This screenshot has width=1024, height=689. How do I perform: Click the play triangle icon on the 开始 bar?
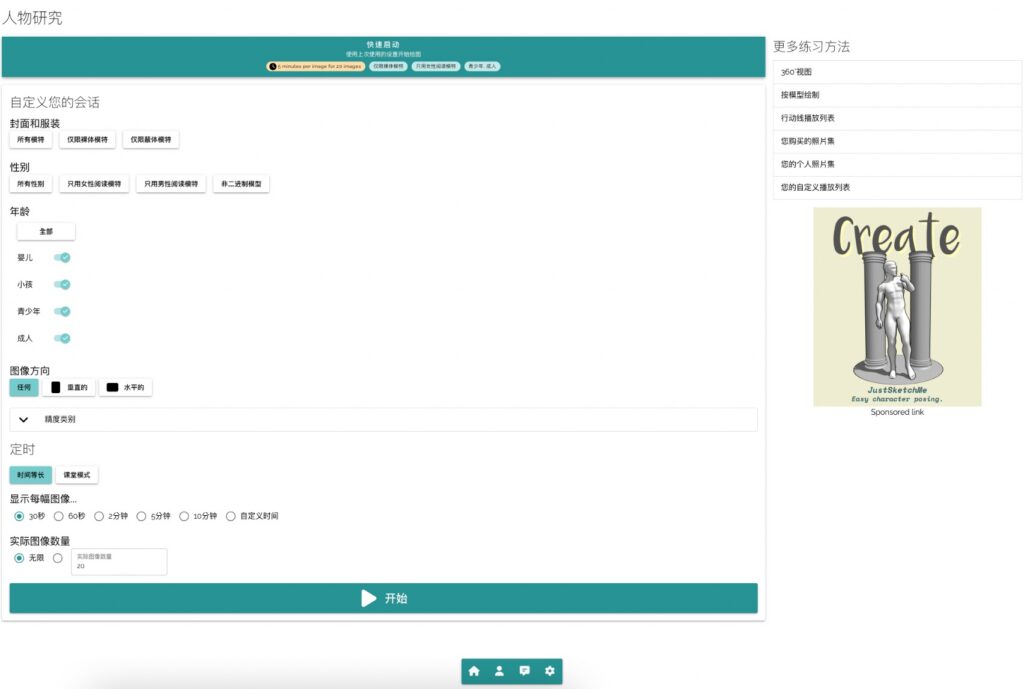point(368,598)
